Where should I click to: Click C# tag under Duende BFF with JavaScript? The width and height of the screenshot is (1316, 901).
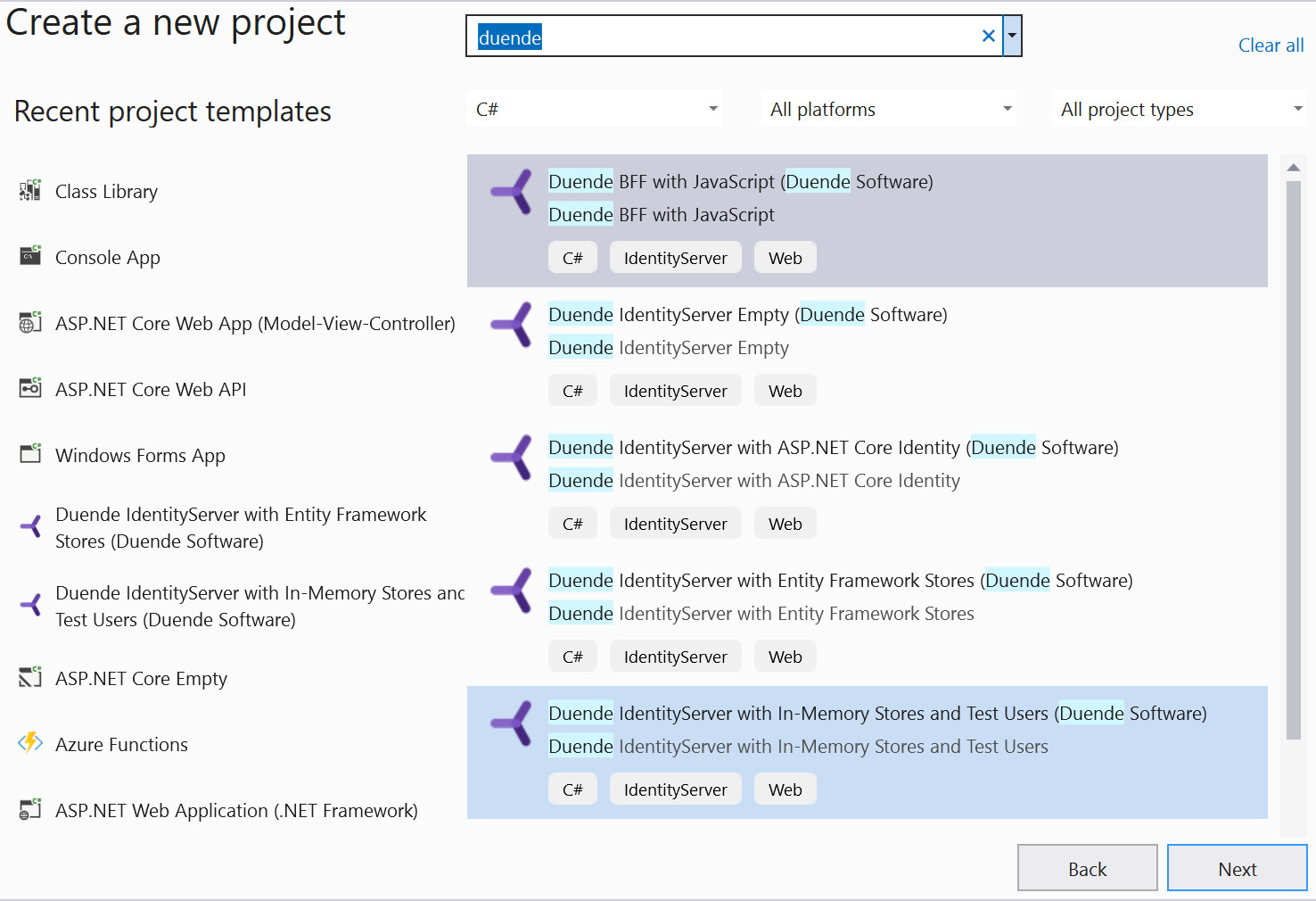point(572,258)
